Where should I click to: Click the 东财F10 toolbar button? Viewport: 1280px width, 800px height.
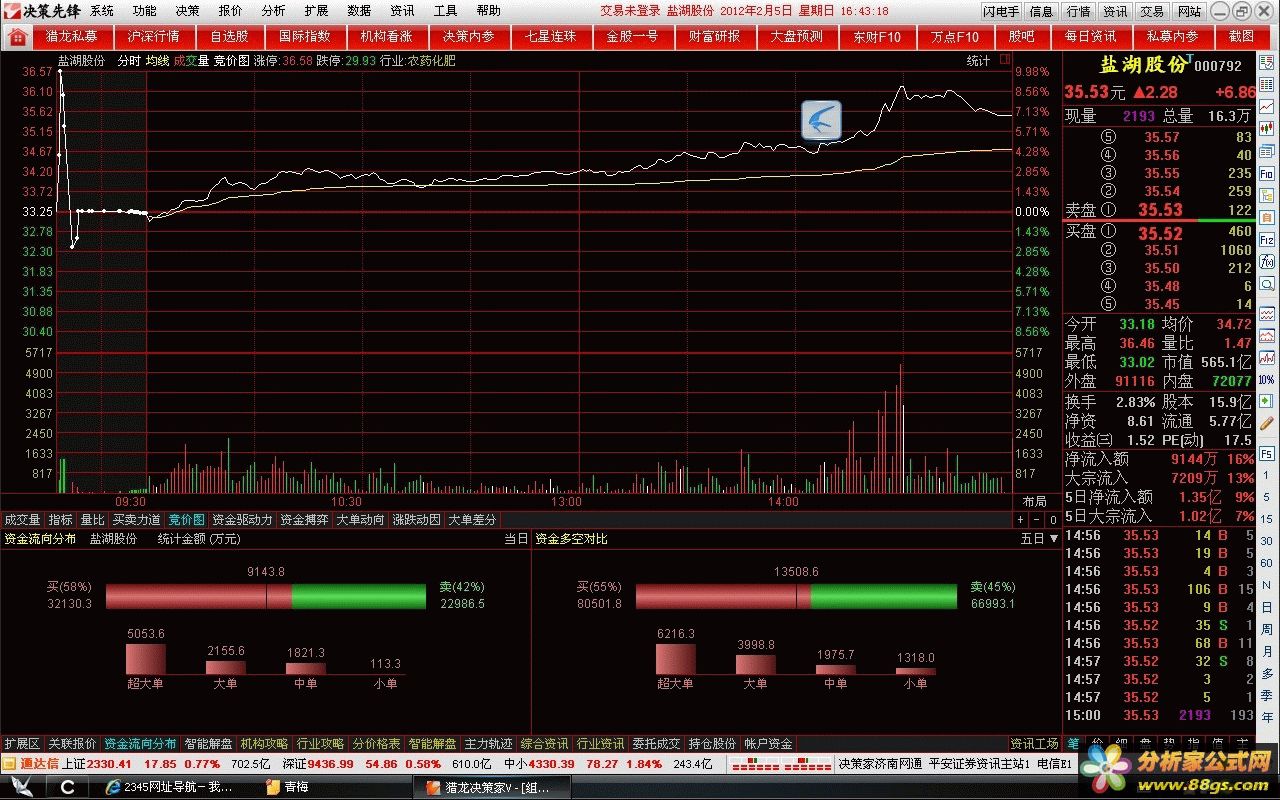[877, 36]
